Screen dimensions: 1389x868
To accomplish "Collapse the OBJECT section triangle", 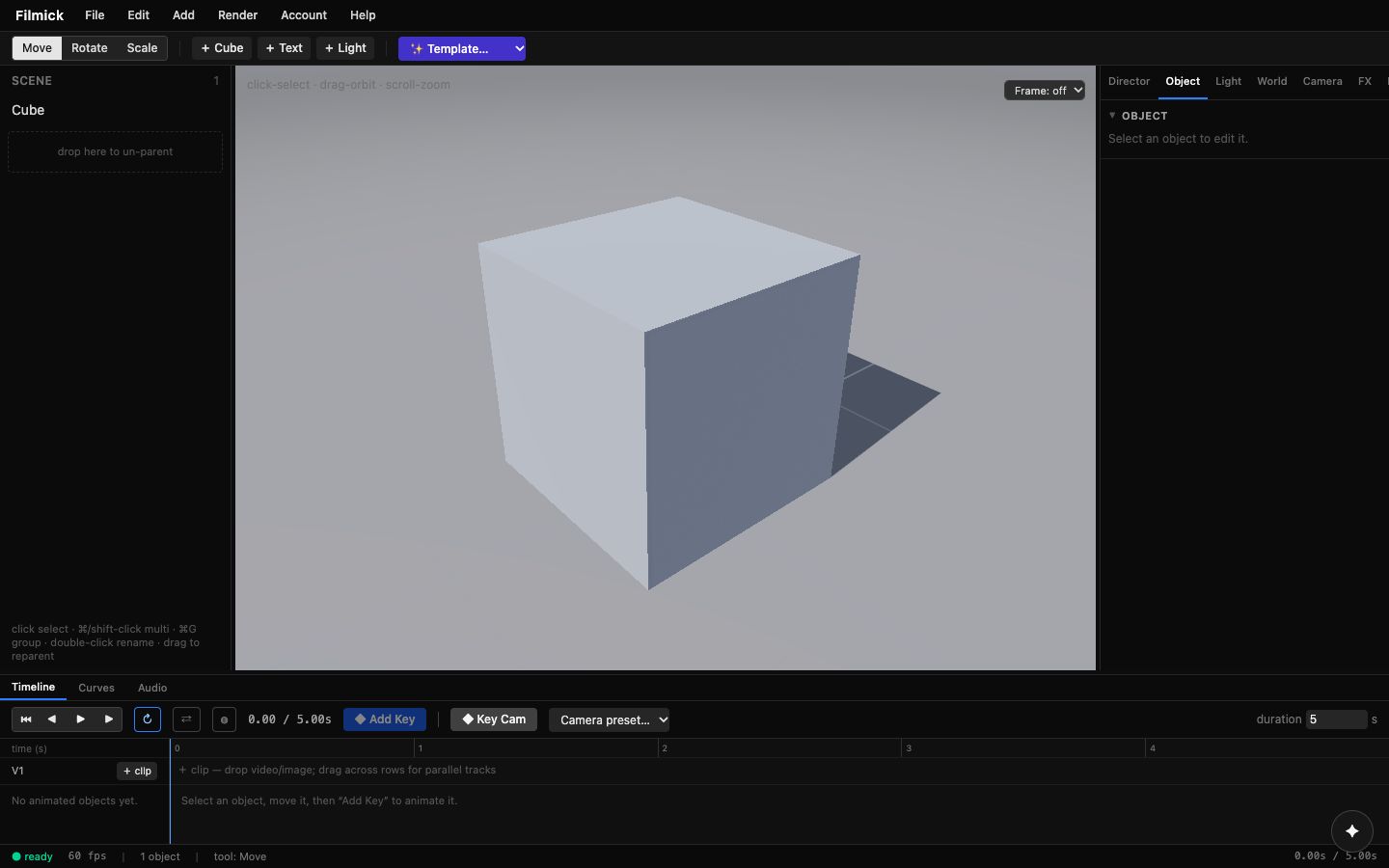I will 1112,115.
